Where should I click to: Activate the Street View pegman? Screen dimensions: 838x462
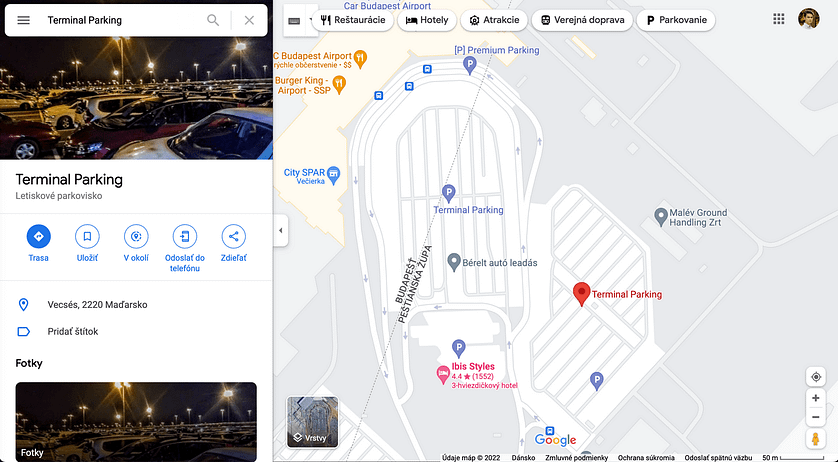[x=816, y=439]
